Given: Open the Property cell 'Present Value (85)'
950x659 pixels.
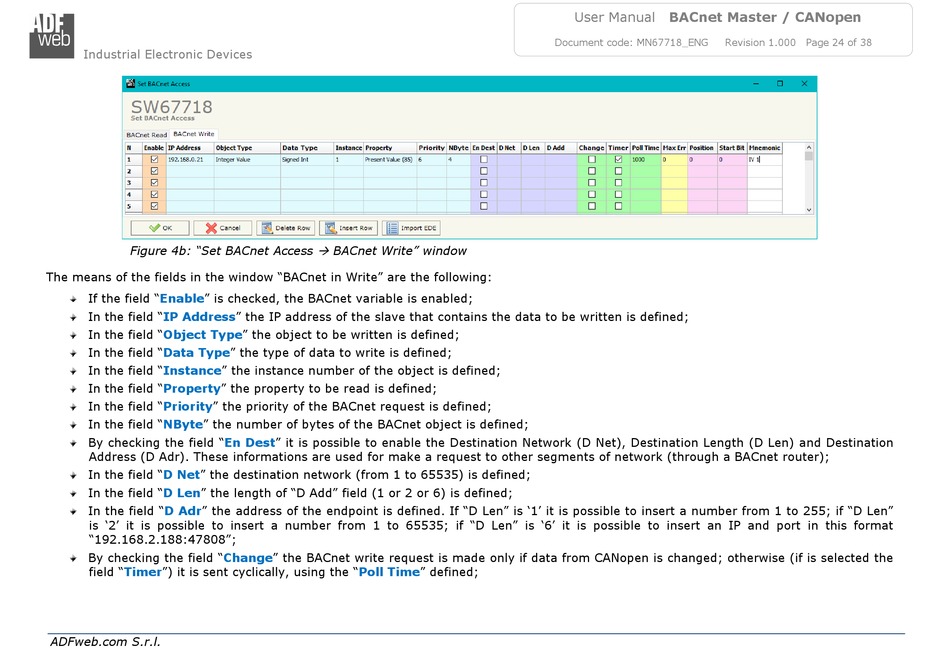Looking at the screenshot, I should 390,159.
